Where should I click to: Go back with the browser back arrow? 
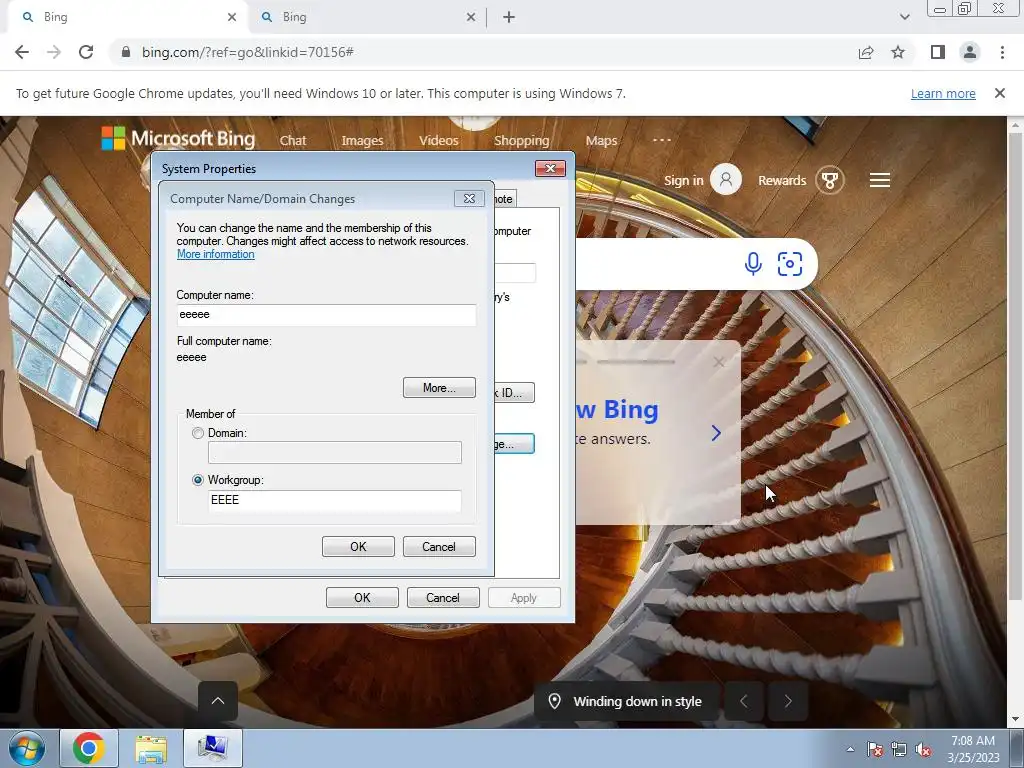[x=22, y=52]
